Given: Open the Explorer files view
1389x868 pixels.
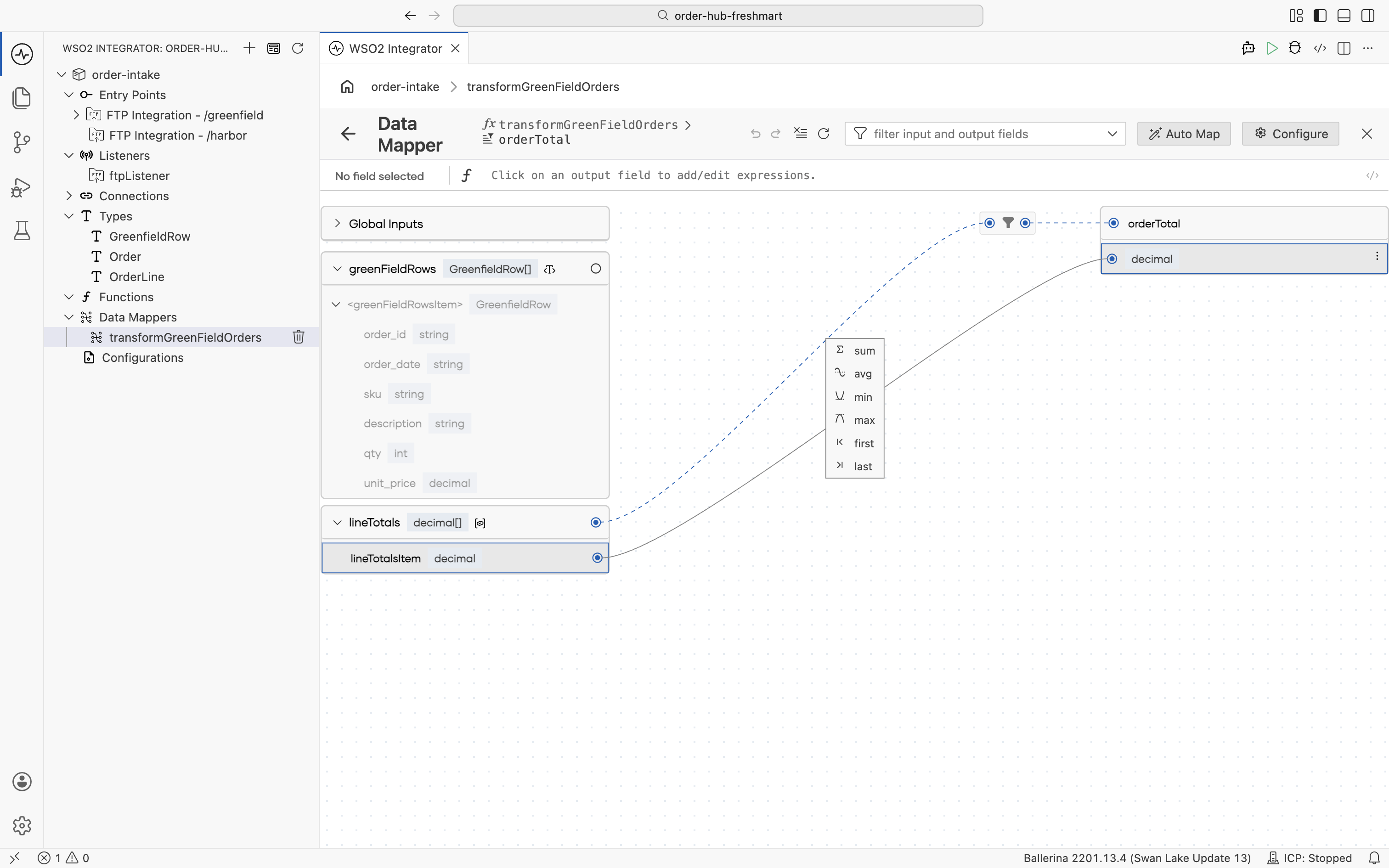Looking at the screenshot, I should (x=22, y=98).
